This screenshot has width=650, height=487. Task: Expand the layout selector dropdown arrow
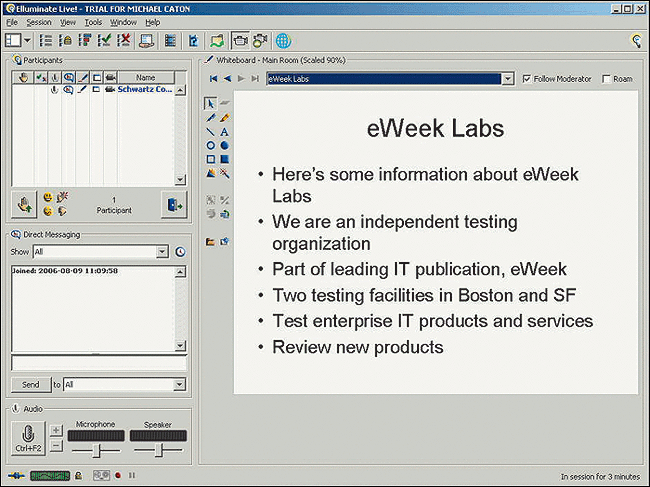click(27, 41)
